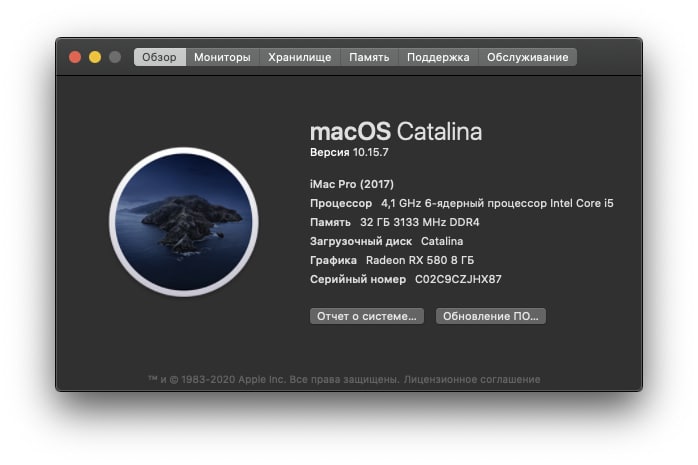Close the window with red button
The width and height of the screenshot is (698, 465).
click(x=75, y=57)
